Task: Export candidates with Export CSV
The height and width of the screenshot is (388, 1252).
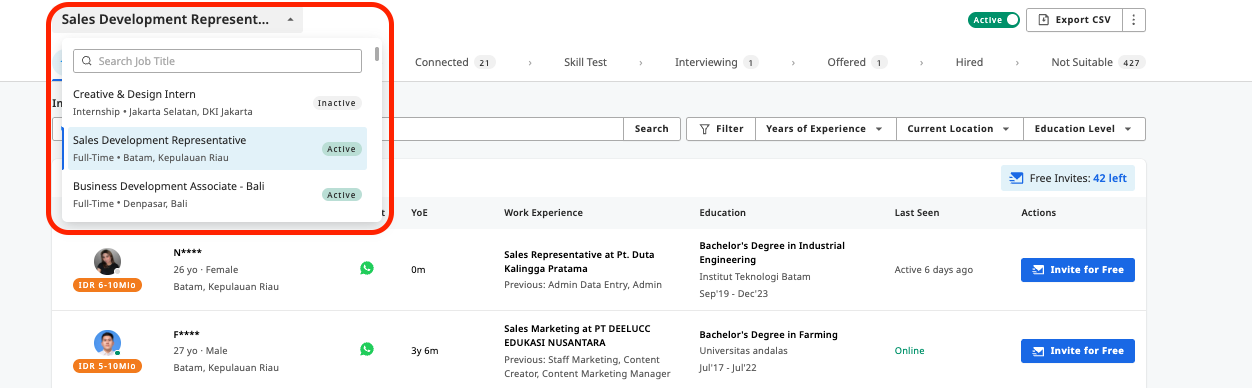Action: pyautogui.click(x=1074, y=20)
